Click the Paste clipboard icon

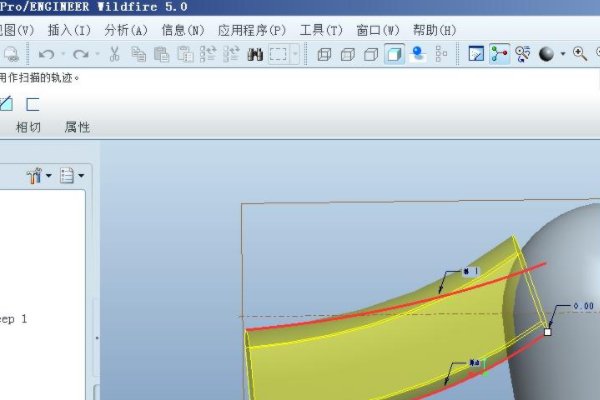pos(160,54)
